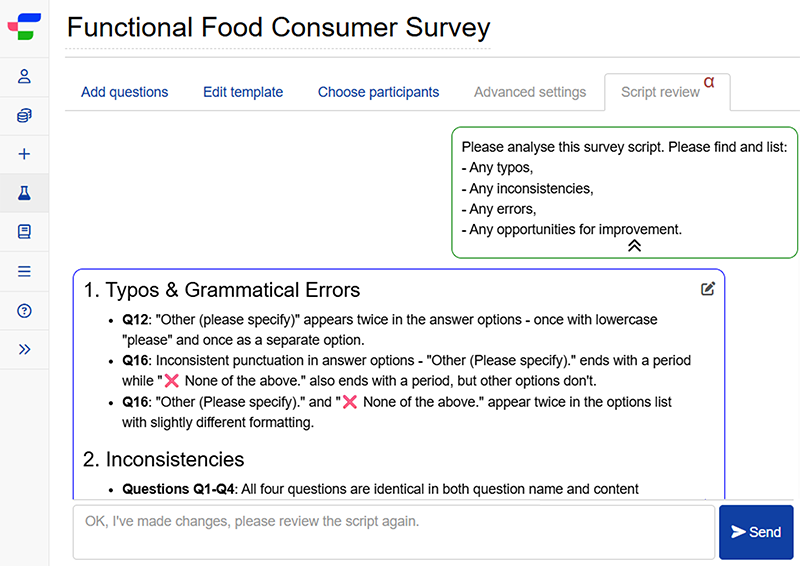
Task: Click the Functional Food Consumer Survey title
Action: [278, 28]
